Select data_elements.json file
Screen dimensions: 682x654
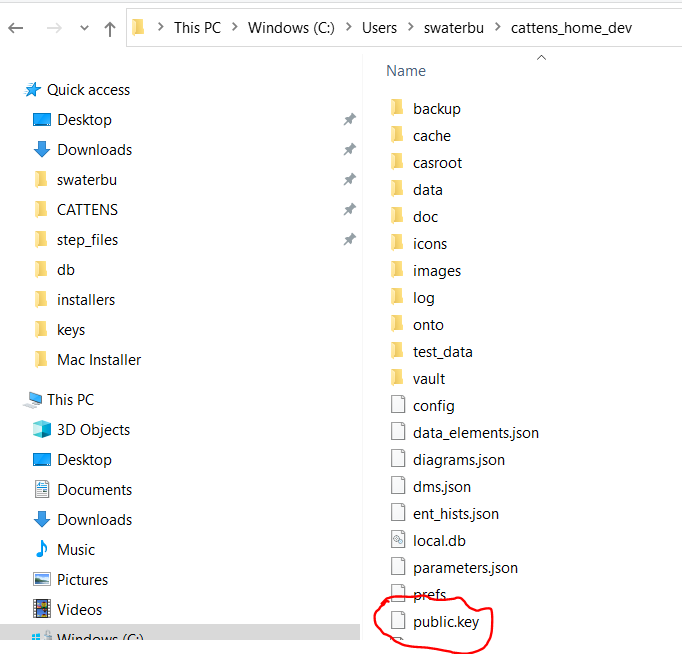point(475,433)
